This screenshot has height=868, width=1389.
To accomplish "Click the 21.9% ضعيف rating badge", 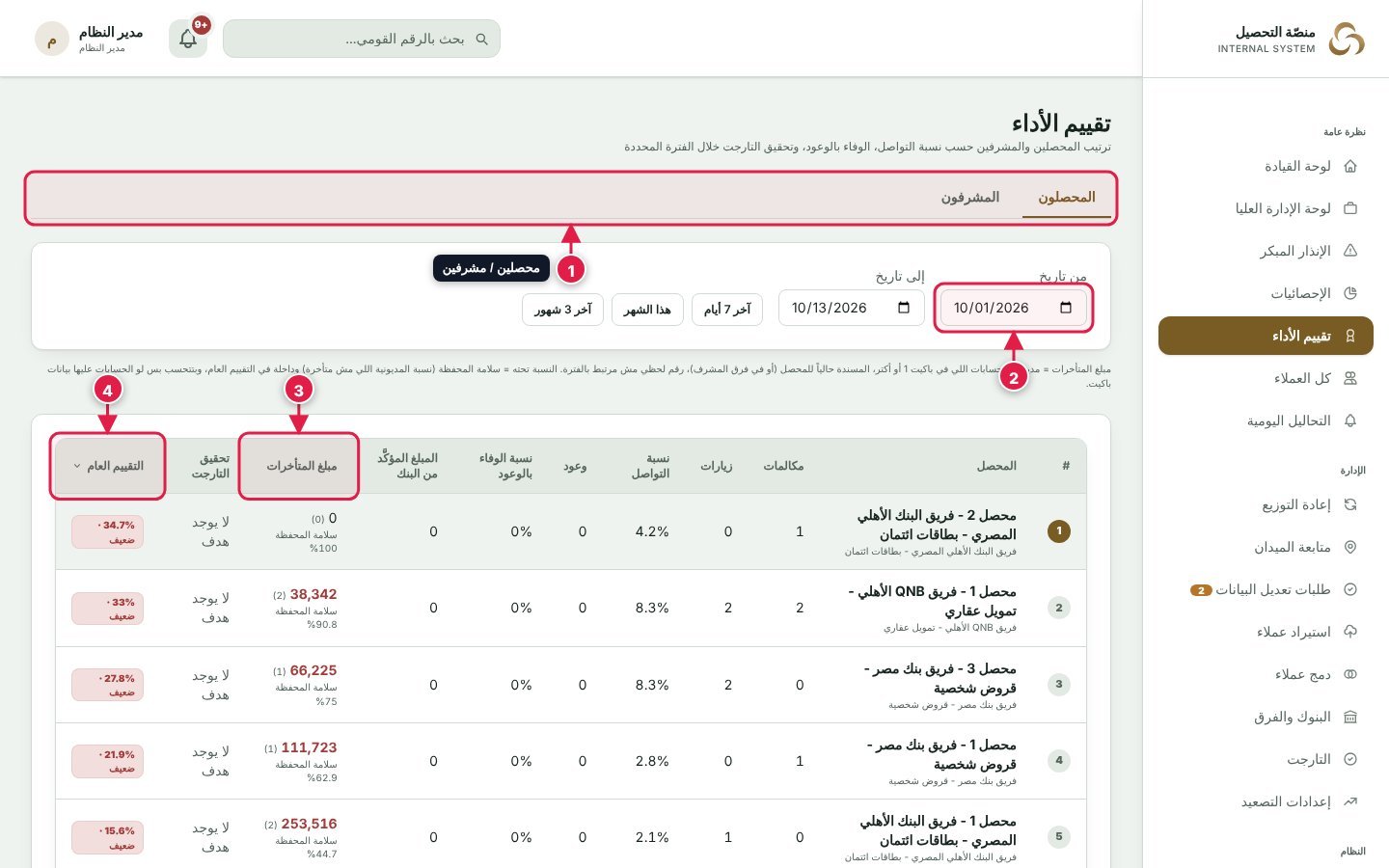I will coord(108,762).
